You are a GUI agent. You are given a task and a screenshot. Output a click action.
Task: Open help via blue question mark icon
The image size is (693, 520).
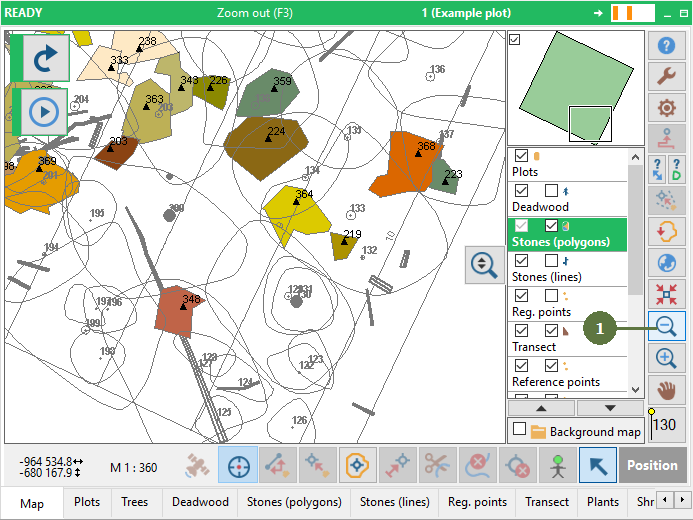pyautogui.click(x=665, y=46)
